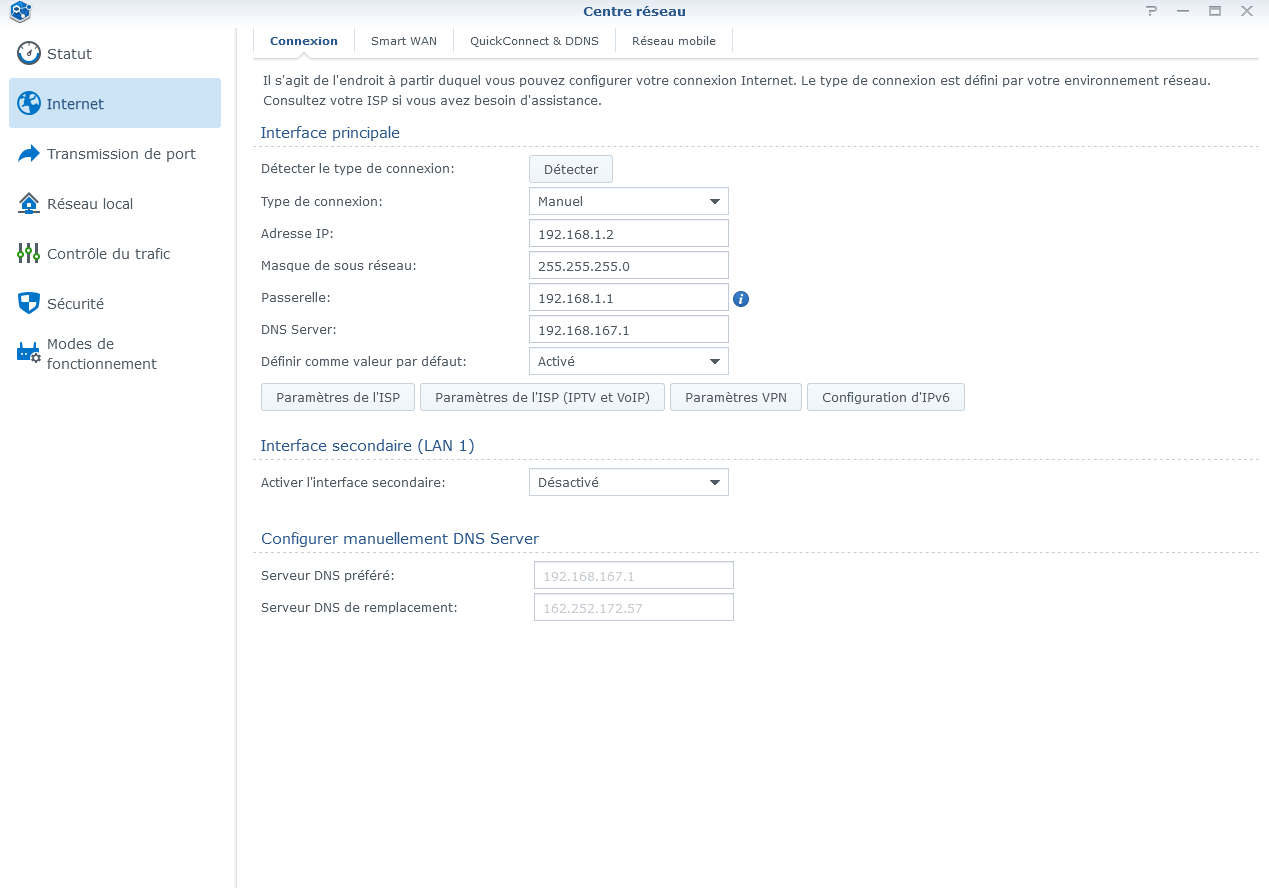
Task: Click the Détecter le type de connexion label
Action: pyautogui.click(x=358, y=168)
